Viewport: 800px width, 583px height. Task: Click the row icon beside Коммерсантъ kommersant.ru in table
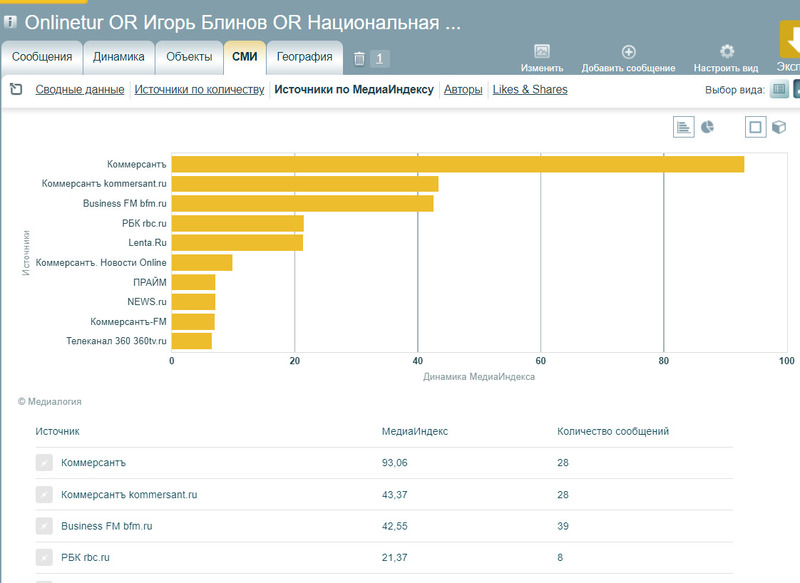[44, 494]
